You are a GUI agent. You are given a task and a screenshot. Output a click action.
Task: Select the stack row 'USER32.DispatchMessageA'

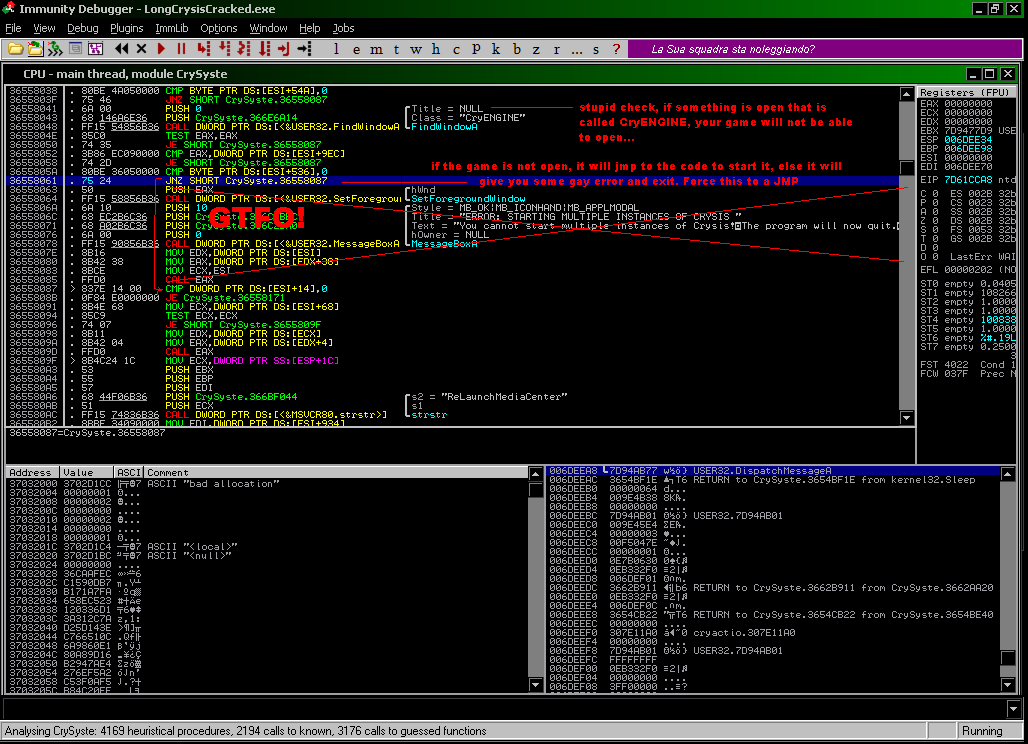tap(774, 471)
